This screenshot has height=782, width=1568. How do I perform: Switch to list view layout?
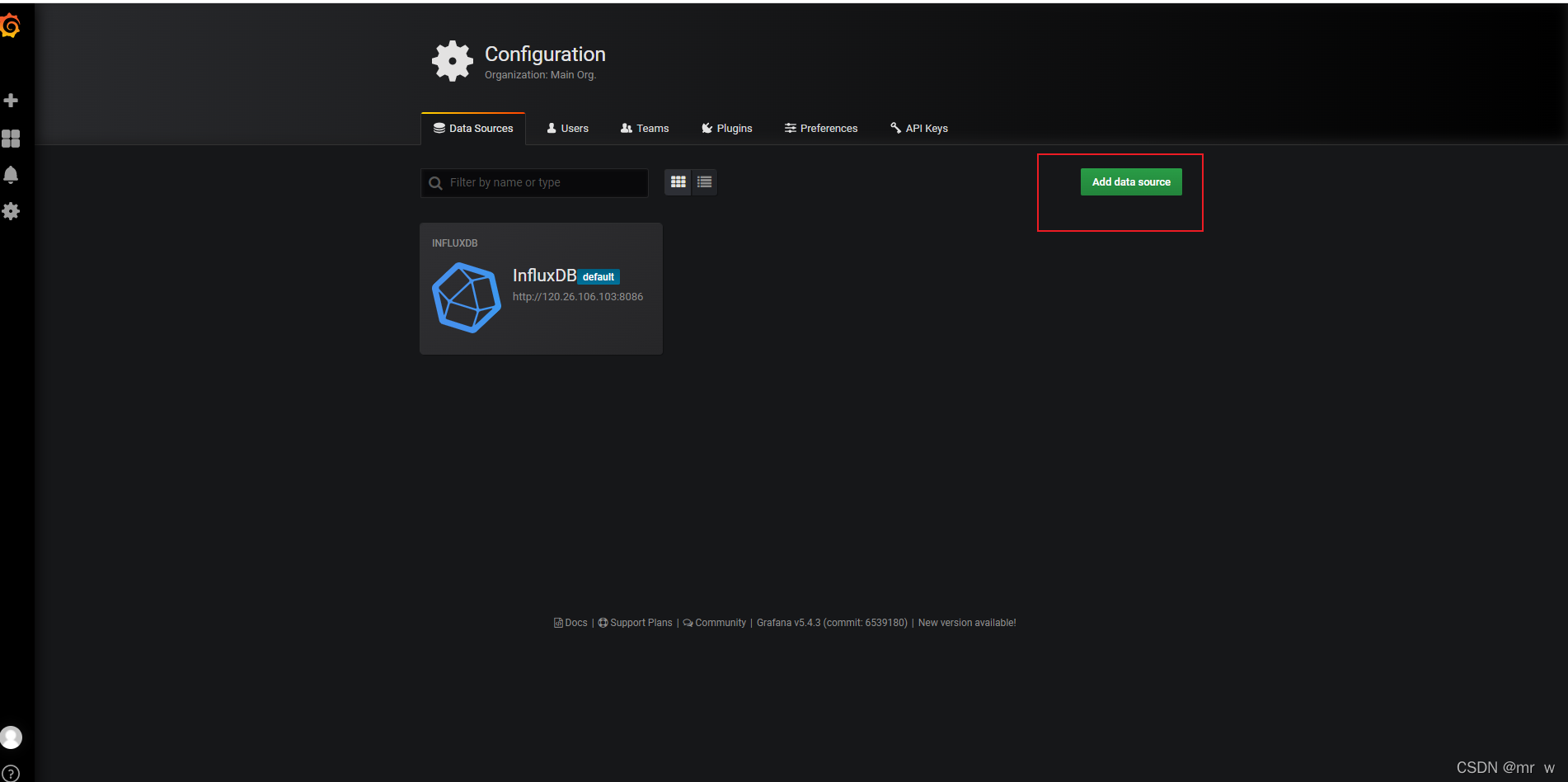704,182
